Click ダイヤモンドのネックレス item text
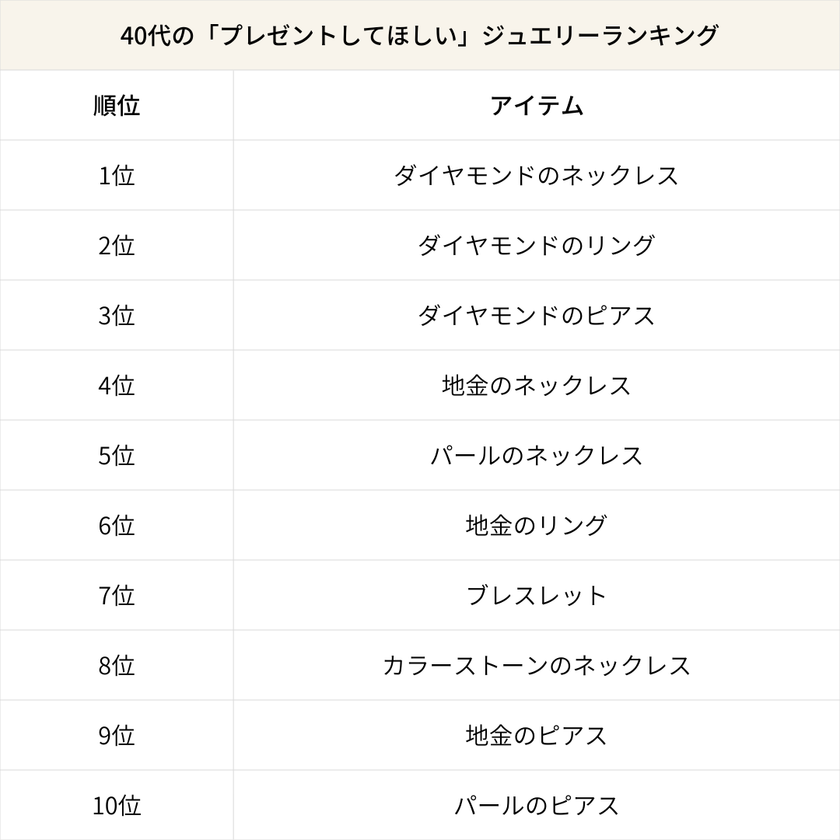Screen dimensions: 840x840 pyautogui.click(x=536, y=175)
